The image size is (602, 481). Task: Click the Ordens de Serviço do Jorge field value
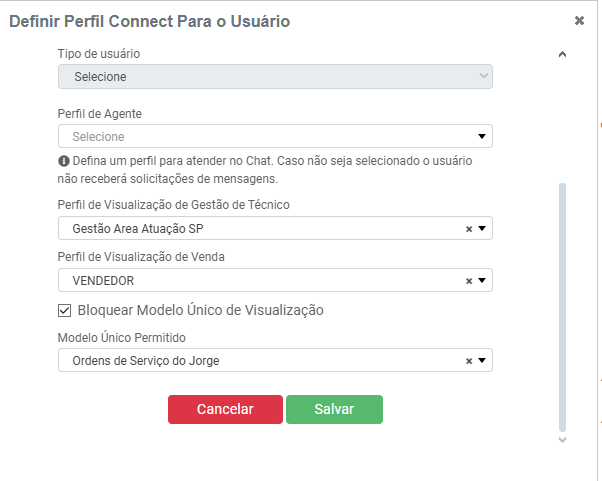(x=146, y=361)
